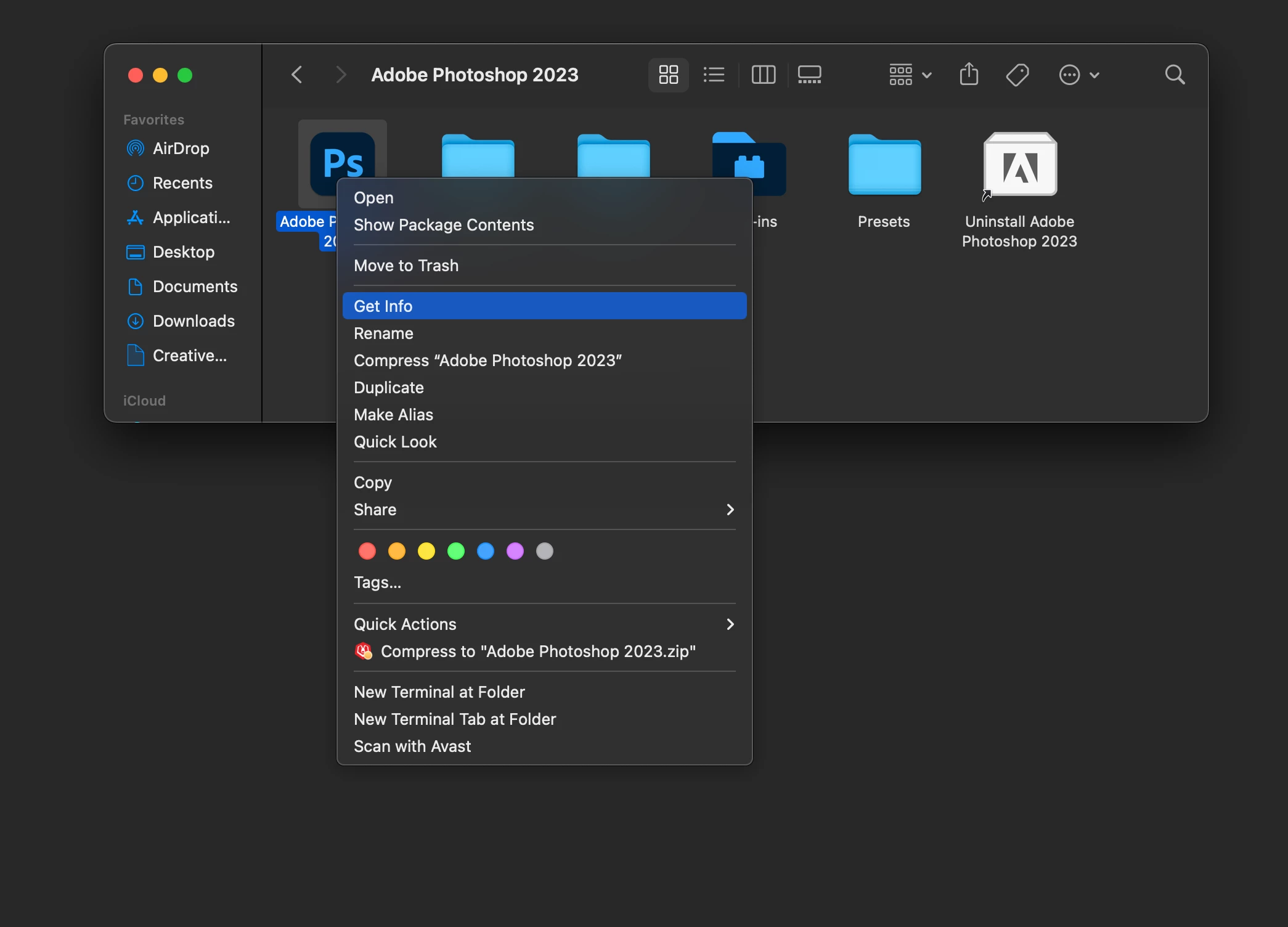The image size is (1288, 927).
Task: Choose Move to Trash
Action: 406,266
